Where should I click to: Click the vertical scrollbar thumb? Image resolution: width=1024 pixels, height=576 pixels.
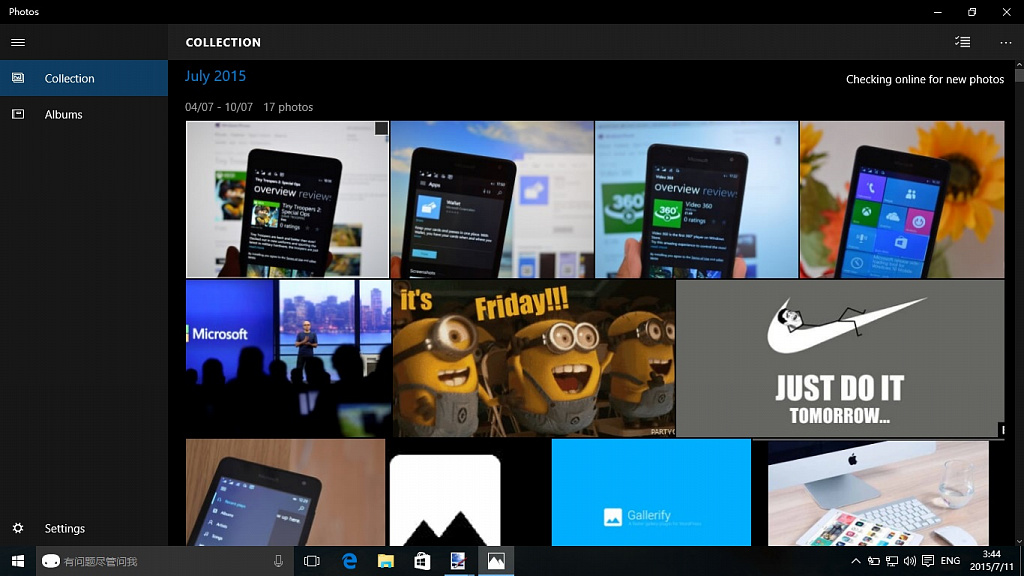point(1019,76)
